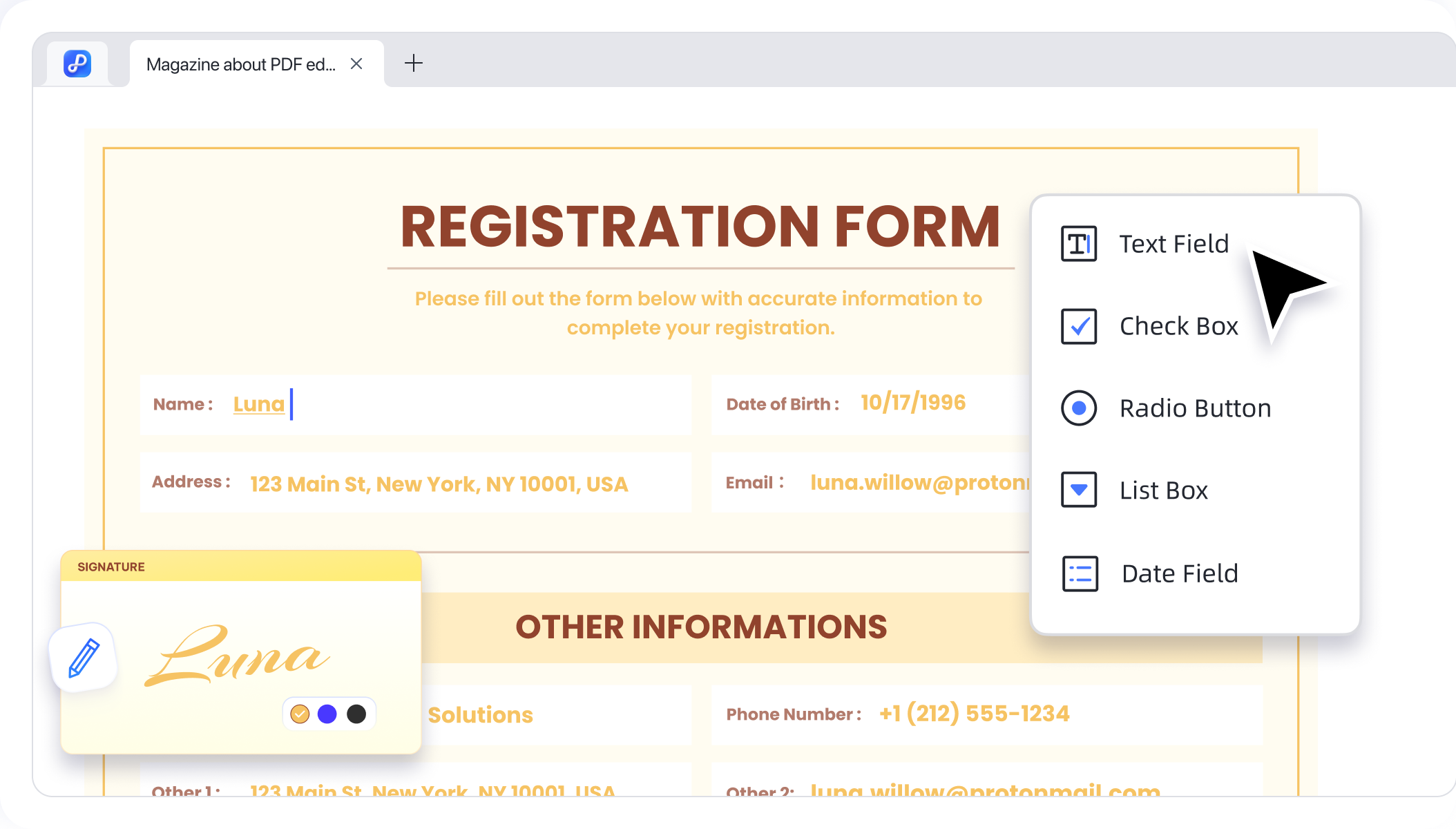Toggle the checked yellow signature color
This screenshot has width=1456, height=829.
(300, 714)
